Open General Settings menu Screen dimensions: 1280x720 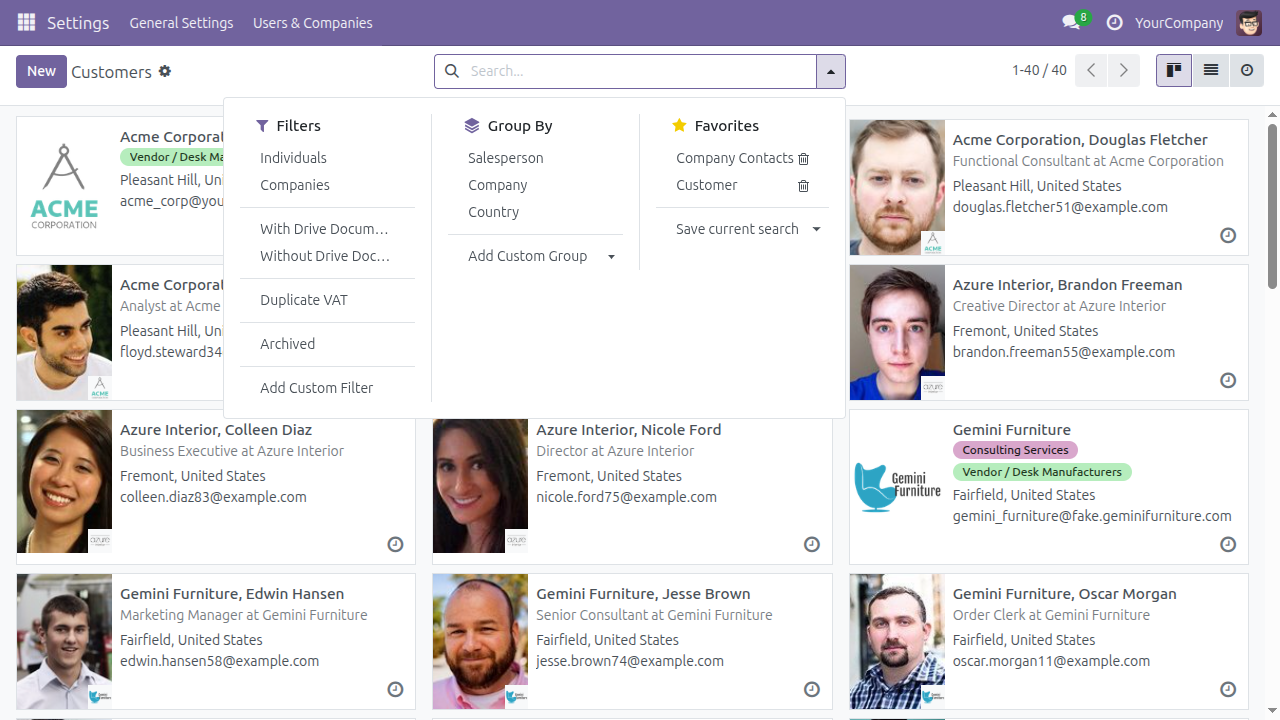pyautogui.click(x=181, y=22)
